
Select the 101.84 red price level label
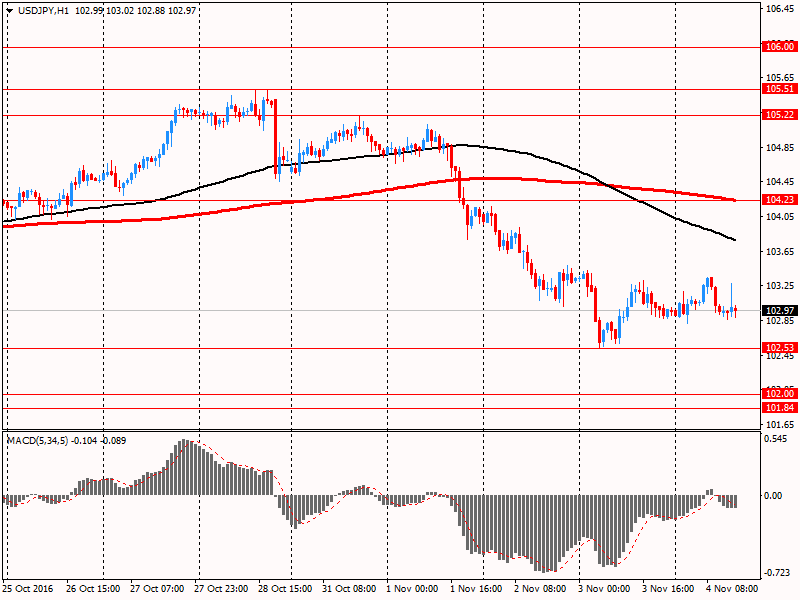780,408
